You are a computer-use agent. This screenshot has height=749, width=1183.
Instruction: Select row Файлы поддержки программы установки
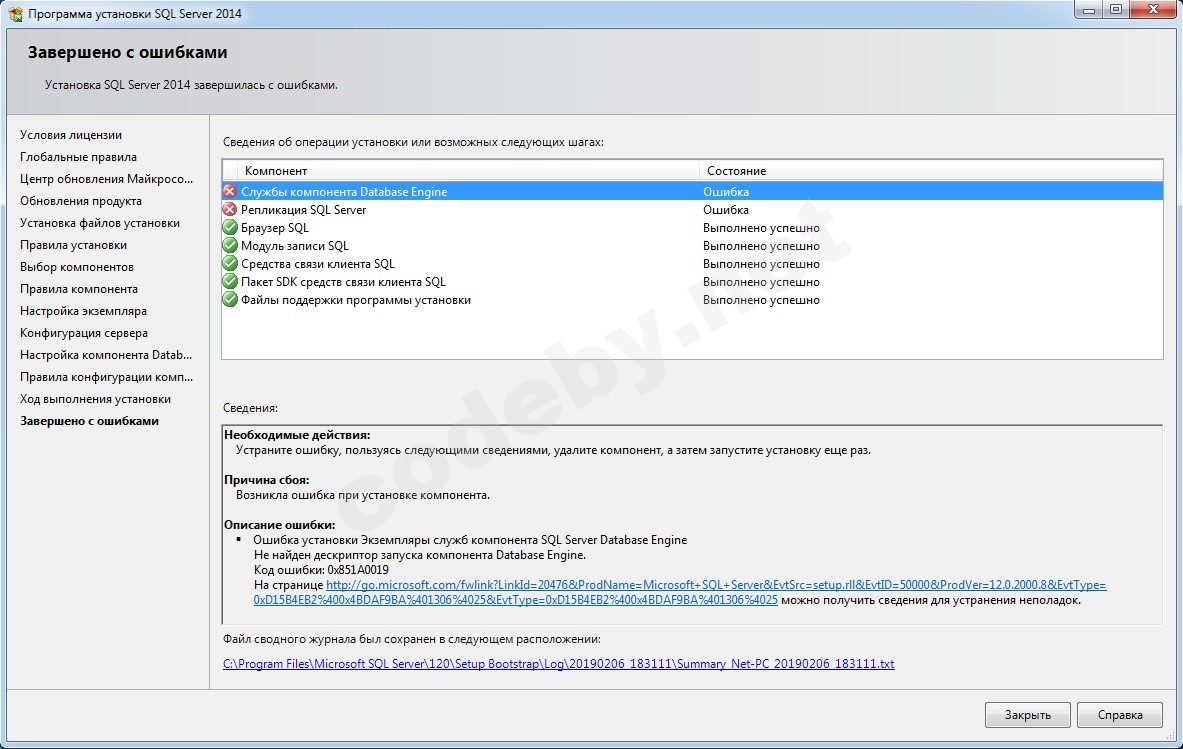point(692,300)
